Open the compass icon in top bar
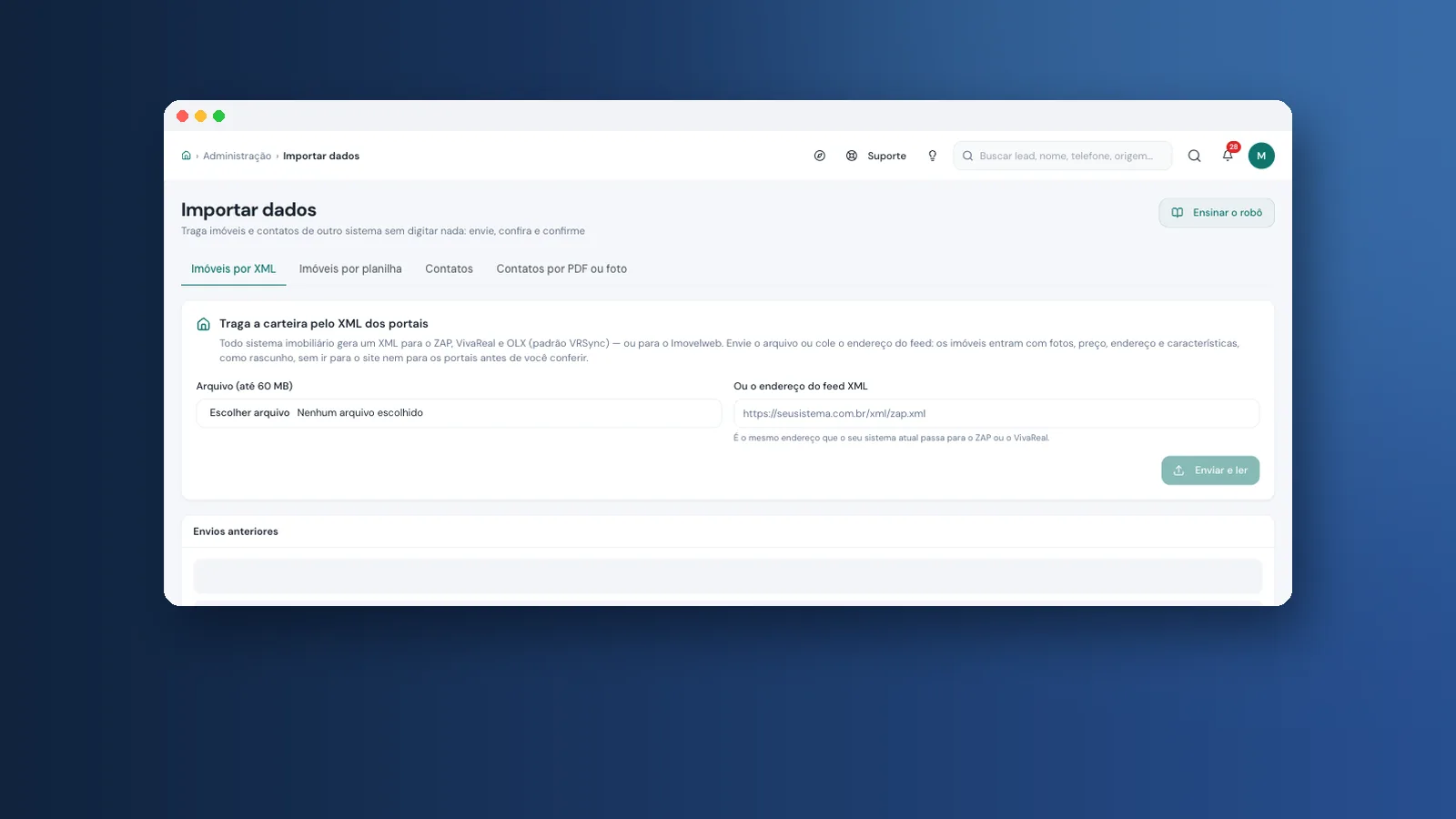The height and width of the screenshot is (819, 1456). [819, 156]
